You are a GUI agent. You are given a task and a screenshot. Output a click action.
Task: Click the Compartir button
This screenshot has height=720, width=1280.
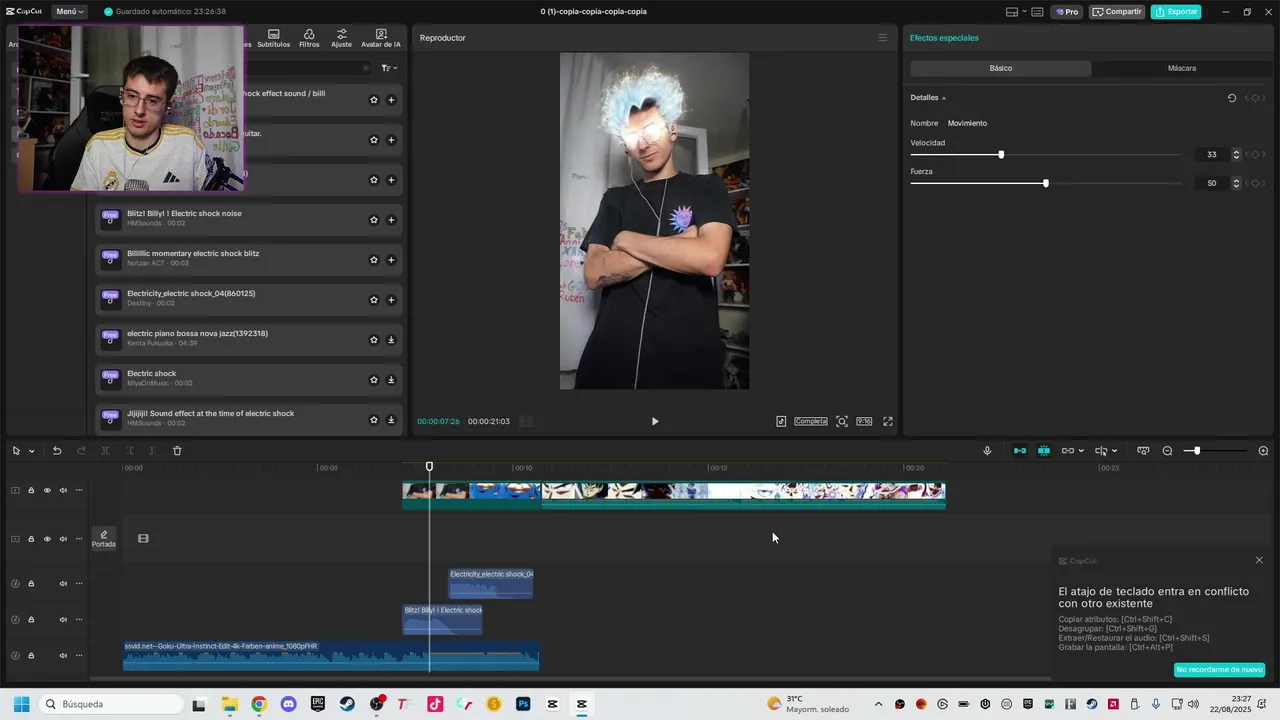coord(1117,12)
